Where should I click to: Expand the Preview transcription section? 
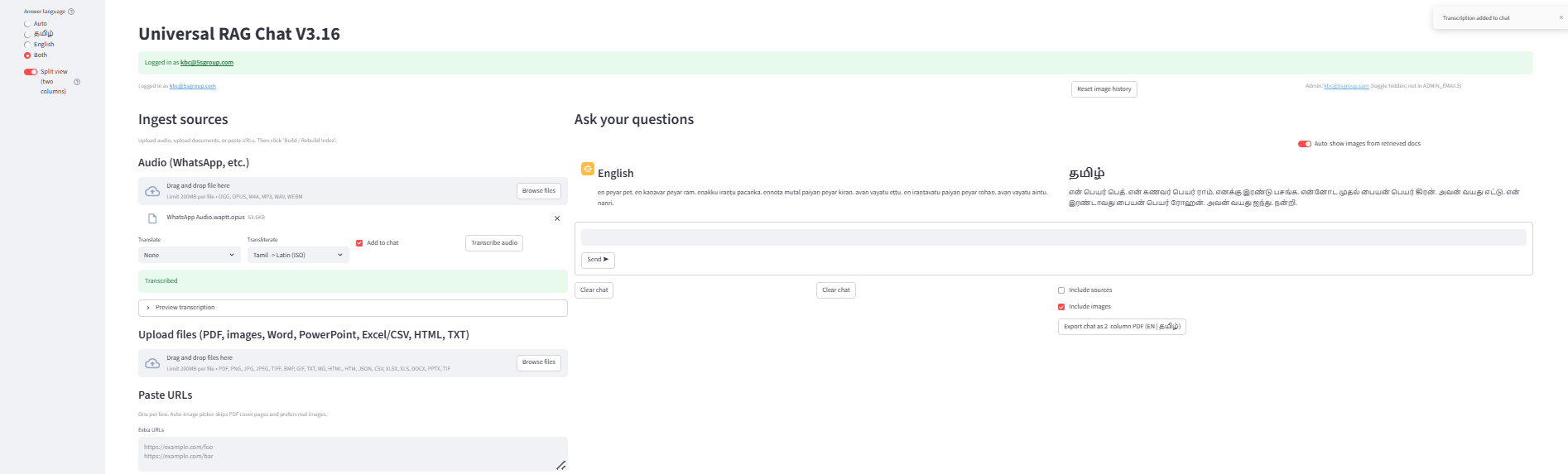(x=352, y=308)
